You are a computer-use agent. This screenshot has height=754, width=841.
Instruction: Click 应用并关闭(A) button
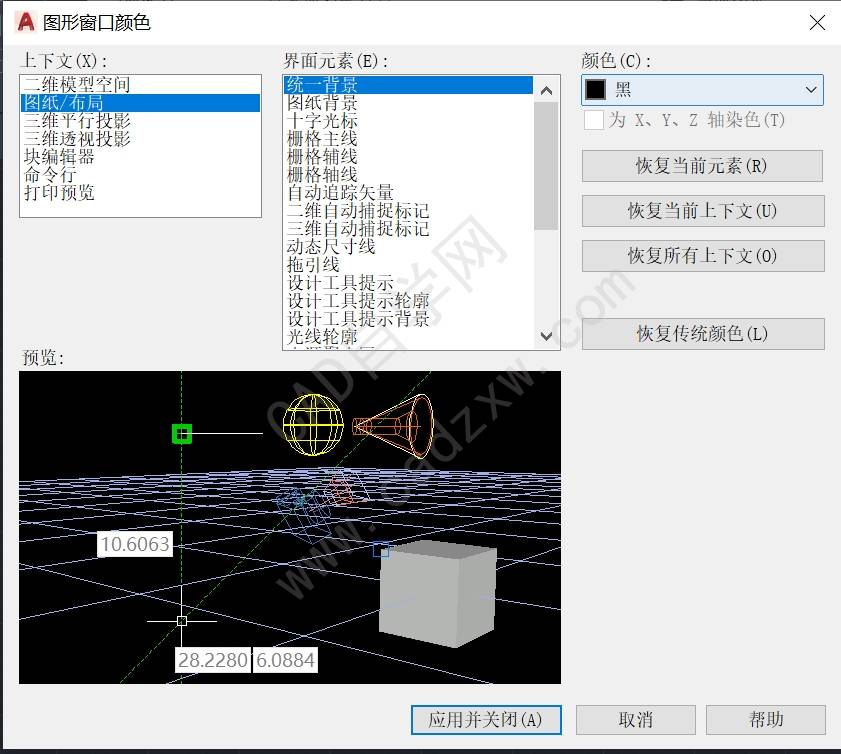point(485,720)
